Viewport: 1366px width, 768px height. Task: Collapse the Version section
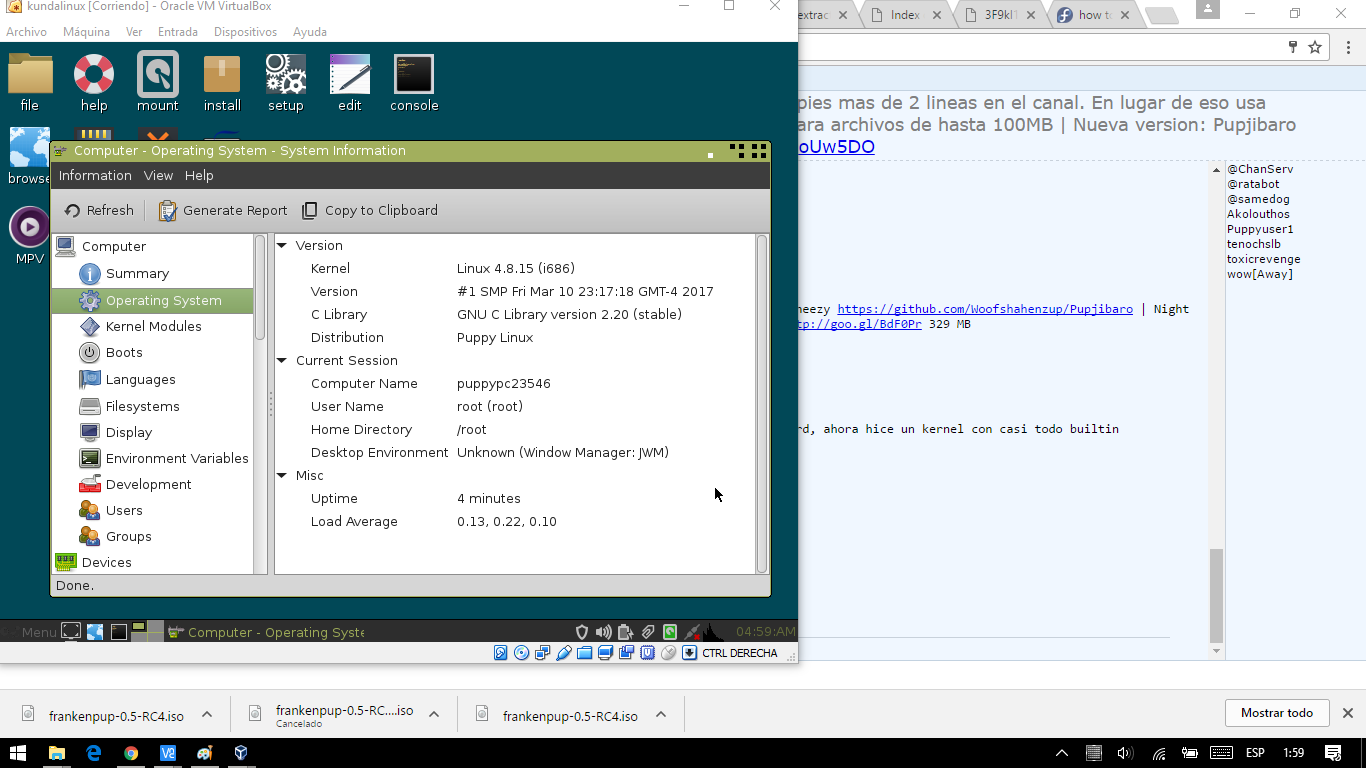[x=282, y=245]
